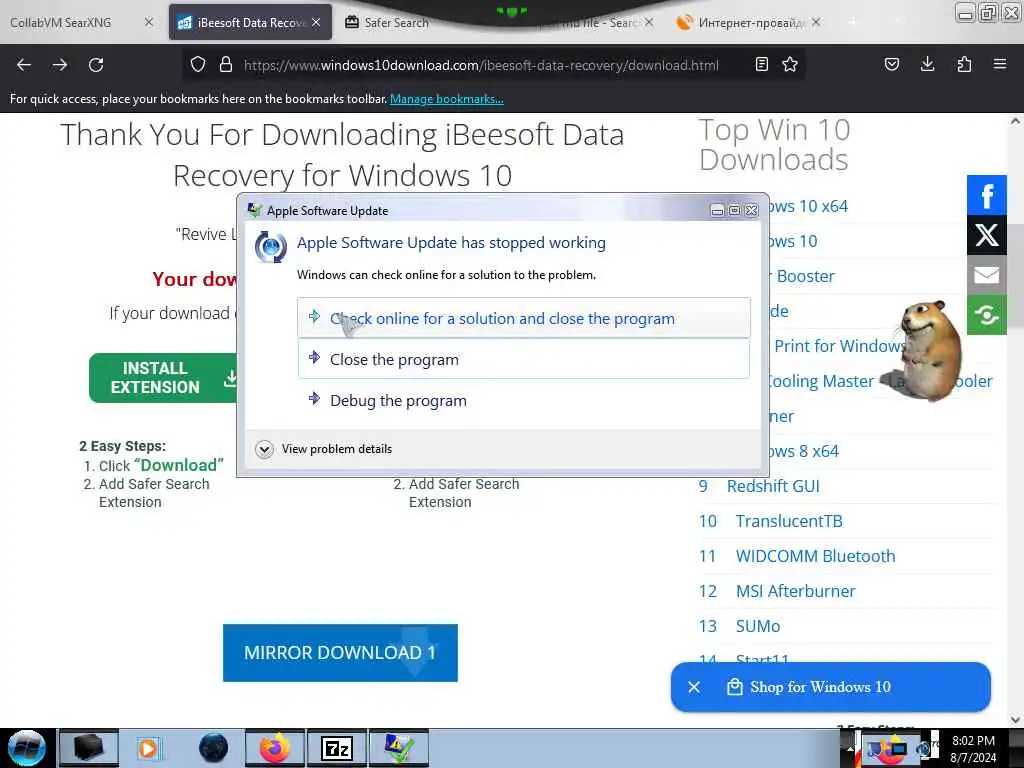Open the WIDCOMM Bluetooth link
Viewport: 1024px width, 768px height.
[x=816, y=556]
